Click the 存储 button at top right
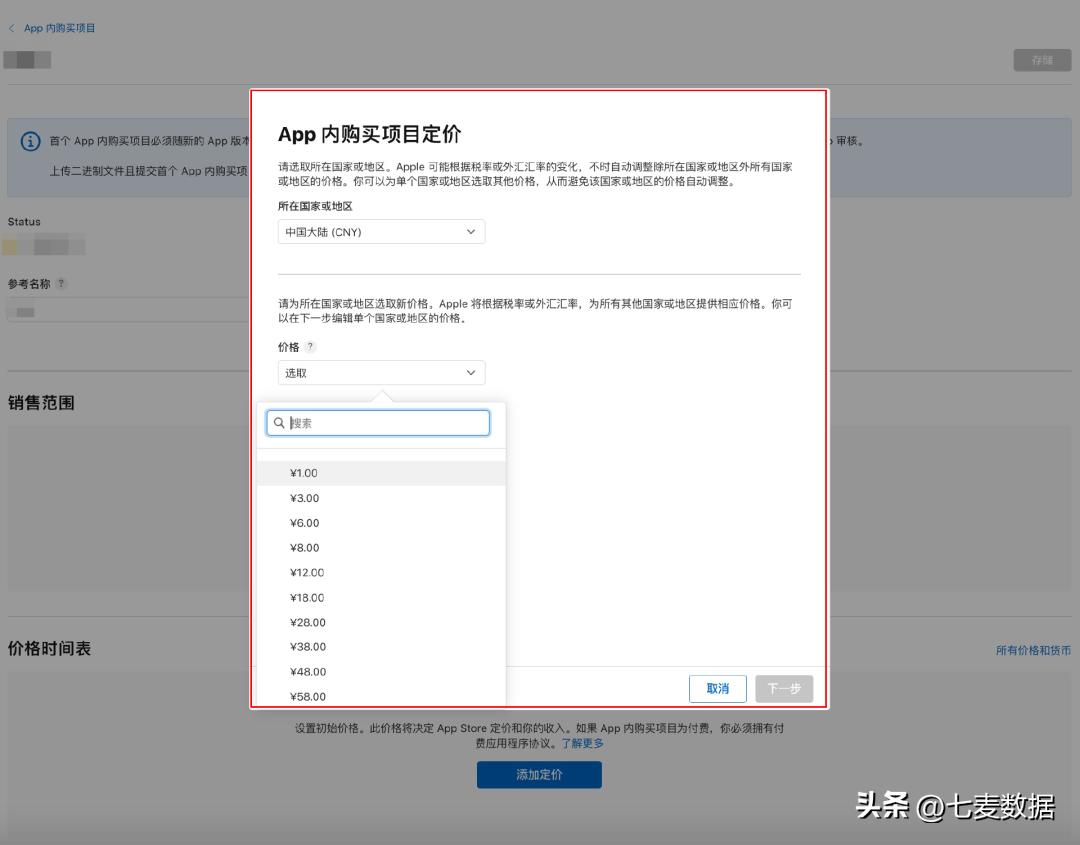The image size is (1080, 845). coord(1041,59)
